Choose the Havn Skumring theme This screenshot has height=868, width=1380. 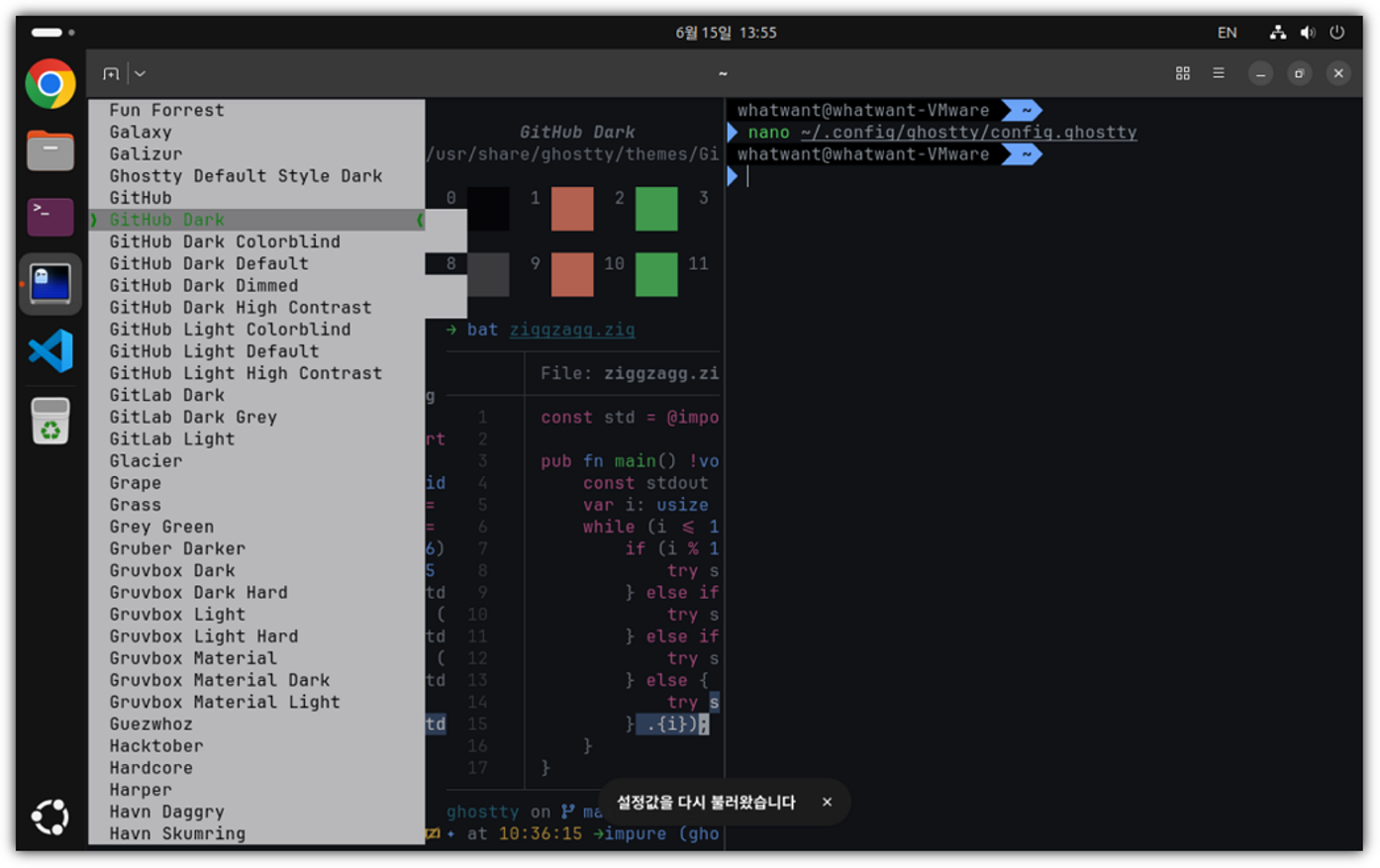tap(256, 833)
